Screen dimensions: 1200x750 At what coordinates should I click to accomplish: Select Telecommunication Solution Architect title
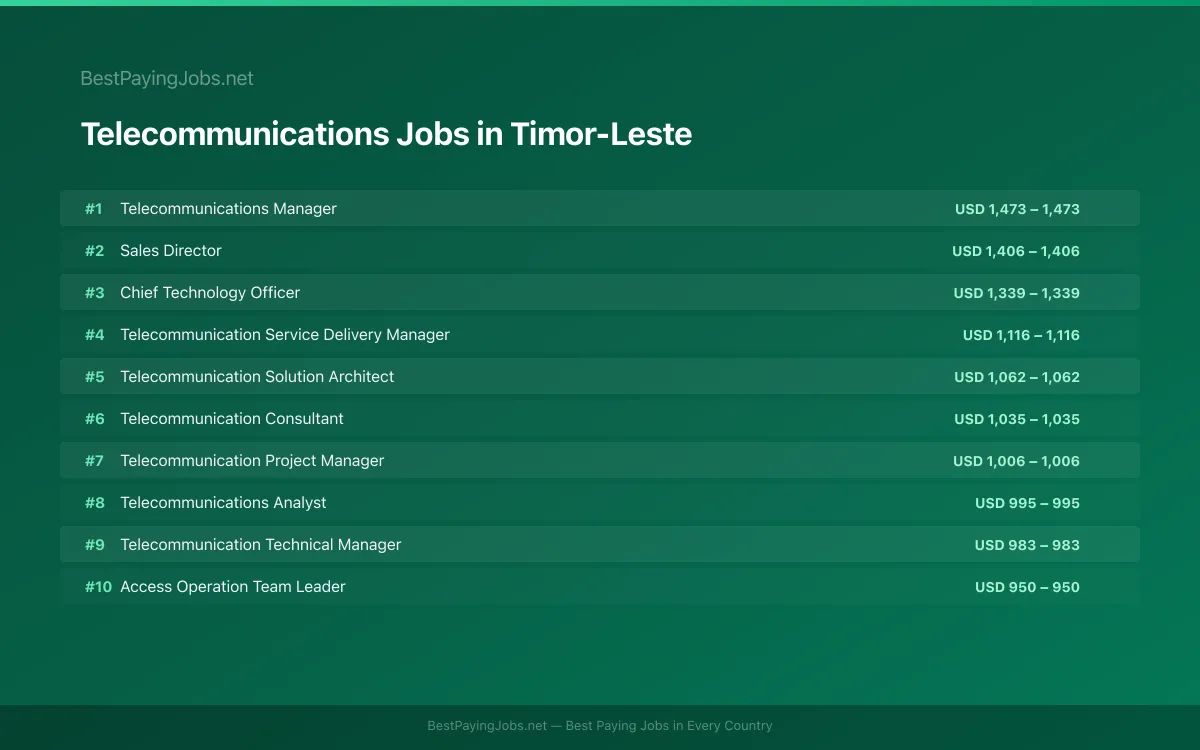(257, 377)
